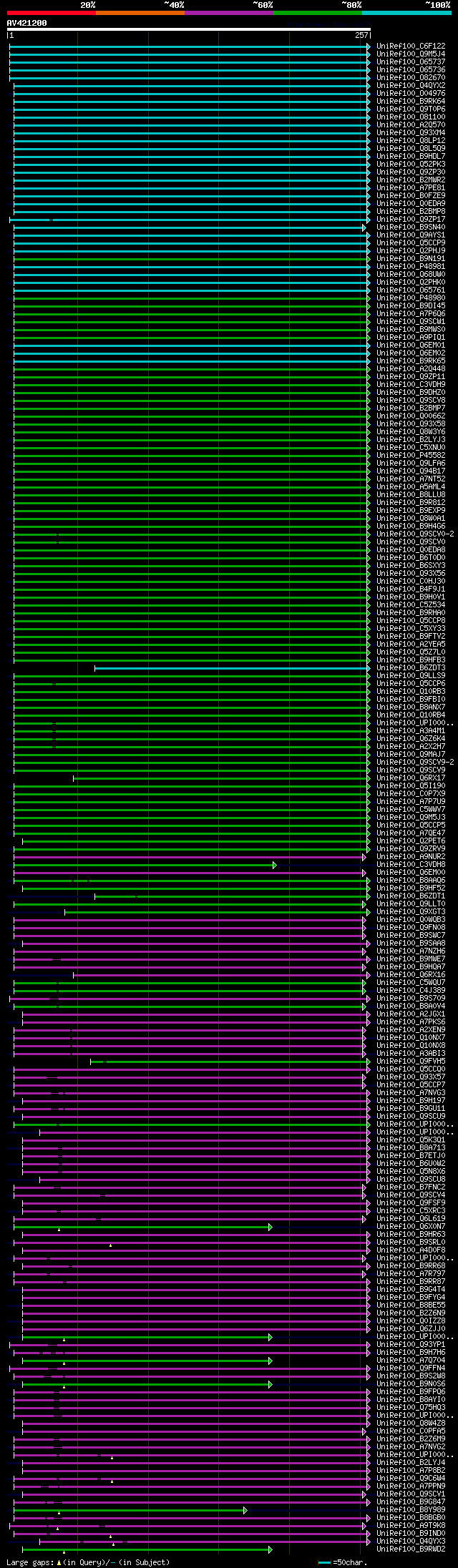
Task: Select the UniRef100_Q9SCV9-2 label
Action: pyautogui.click(x=415, y=762)
